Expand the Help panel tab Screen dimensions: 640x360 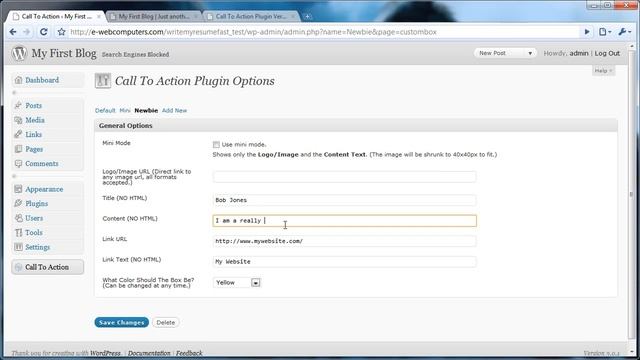(603, 71)
